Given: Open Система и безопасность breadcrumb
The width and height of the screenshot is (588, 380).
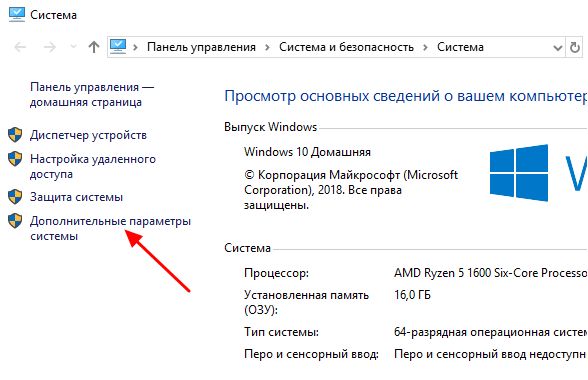Looking at the screenshot, I should pos(346,47).
